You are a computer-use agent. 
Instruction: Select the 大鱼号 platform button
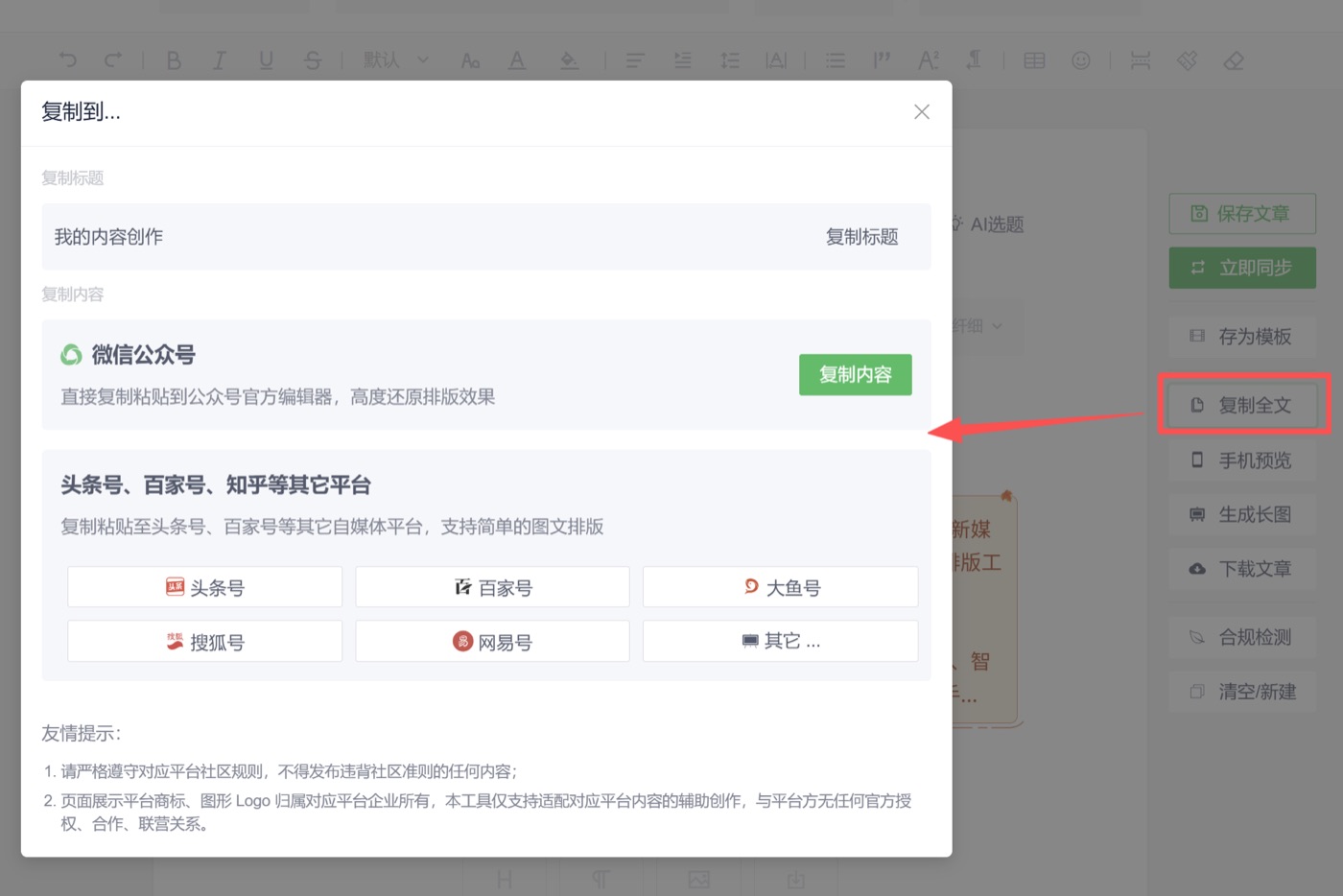[780, 587]
